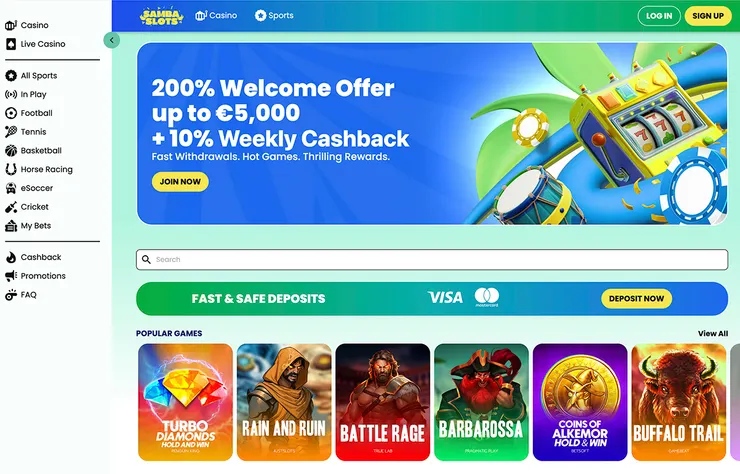Launch the Battle Rage game thumbnail
Screen dimensions: 740x474
point(383,402)
